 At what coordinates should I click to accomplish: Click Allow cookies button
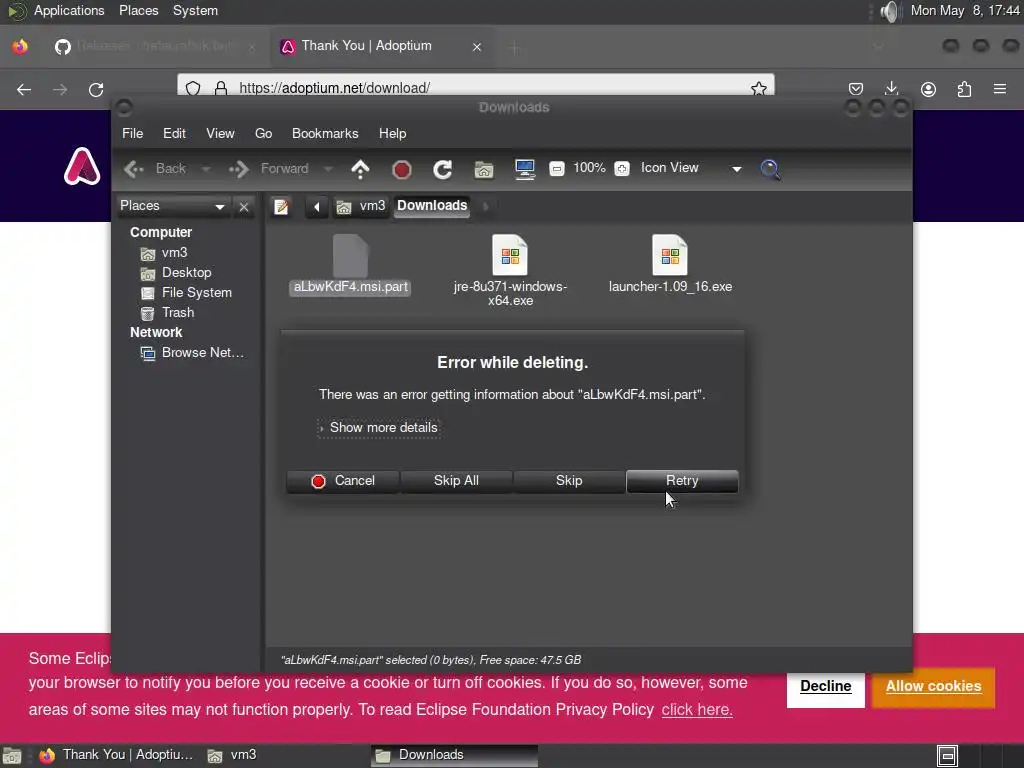(933, 686)
